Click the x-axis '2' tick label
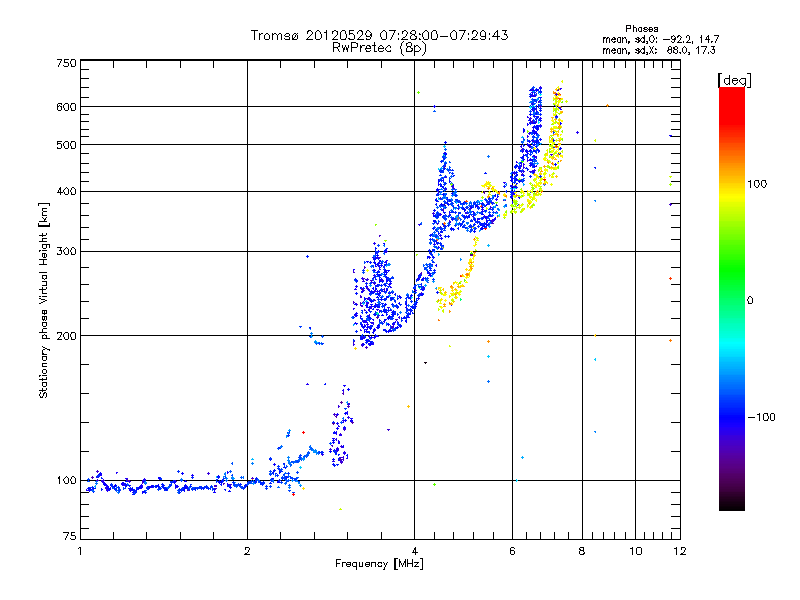Viewport: 800px width, 600px height. pos(247,551)
